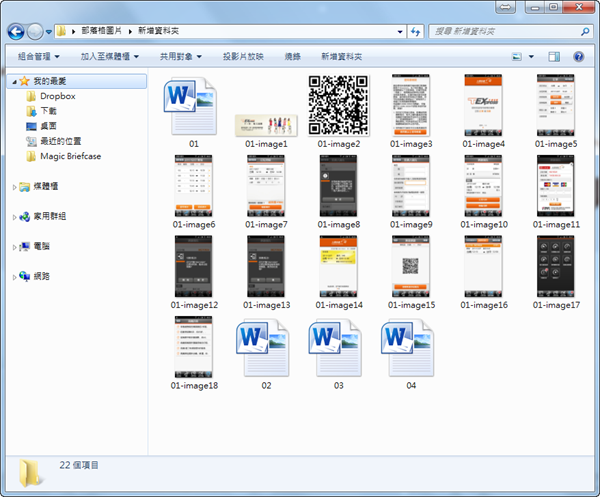Open the view options dropdown arrow
600x497 pixels.
(531, 57)
